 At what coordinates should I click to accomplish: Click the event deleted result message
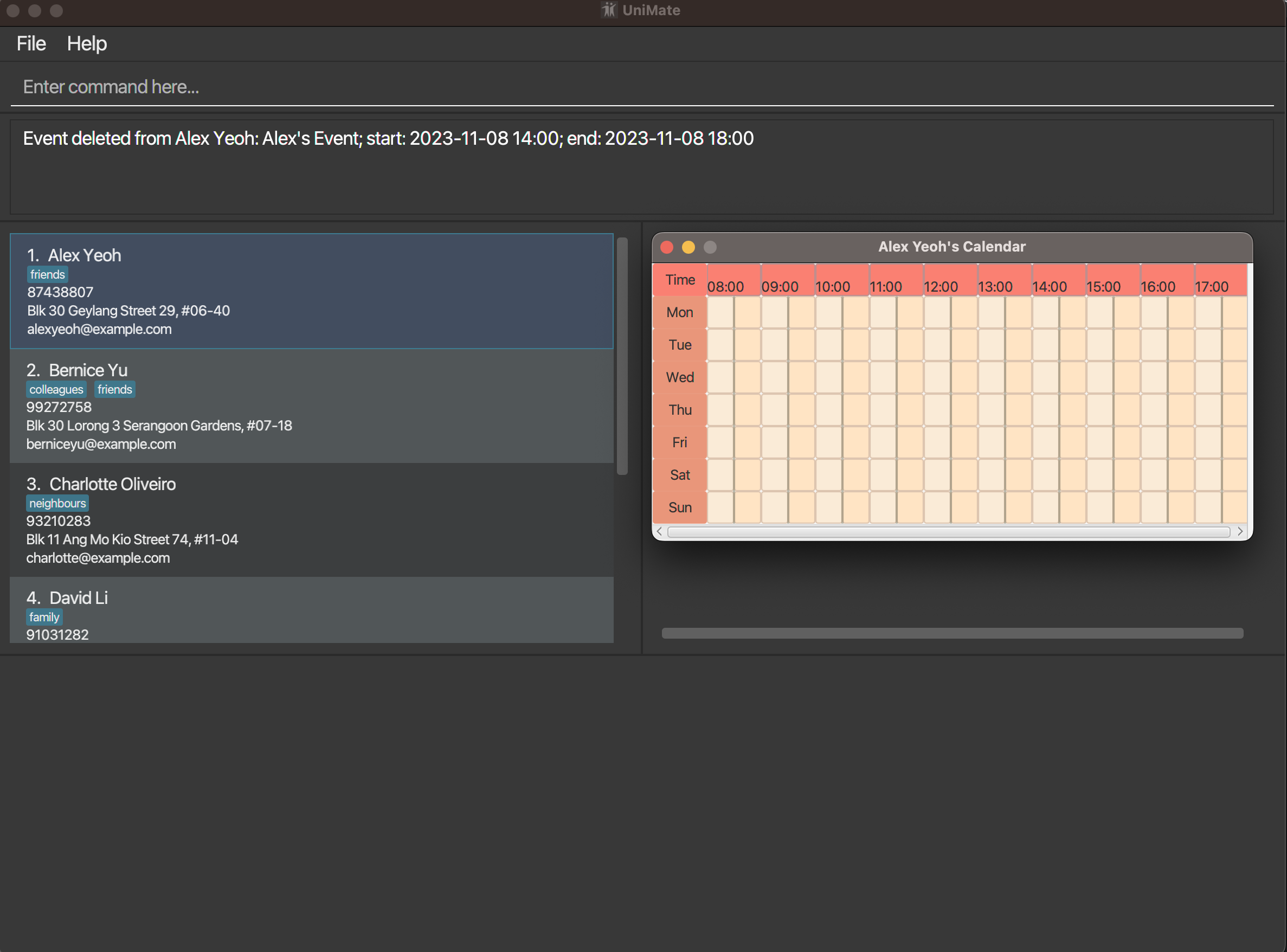tap(388, 138)
